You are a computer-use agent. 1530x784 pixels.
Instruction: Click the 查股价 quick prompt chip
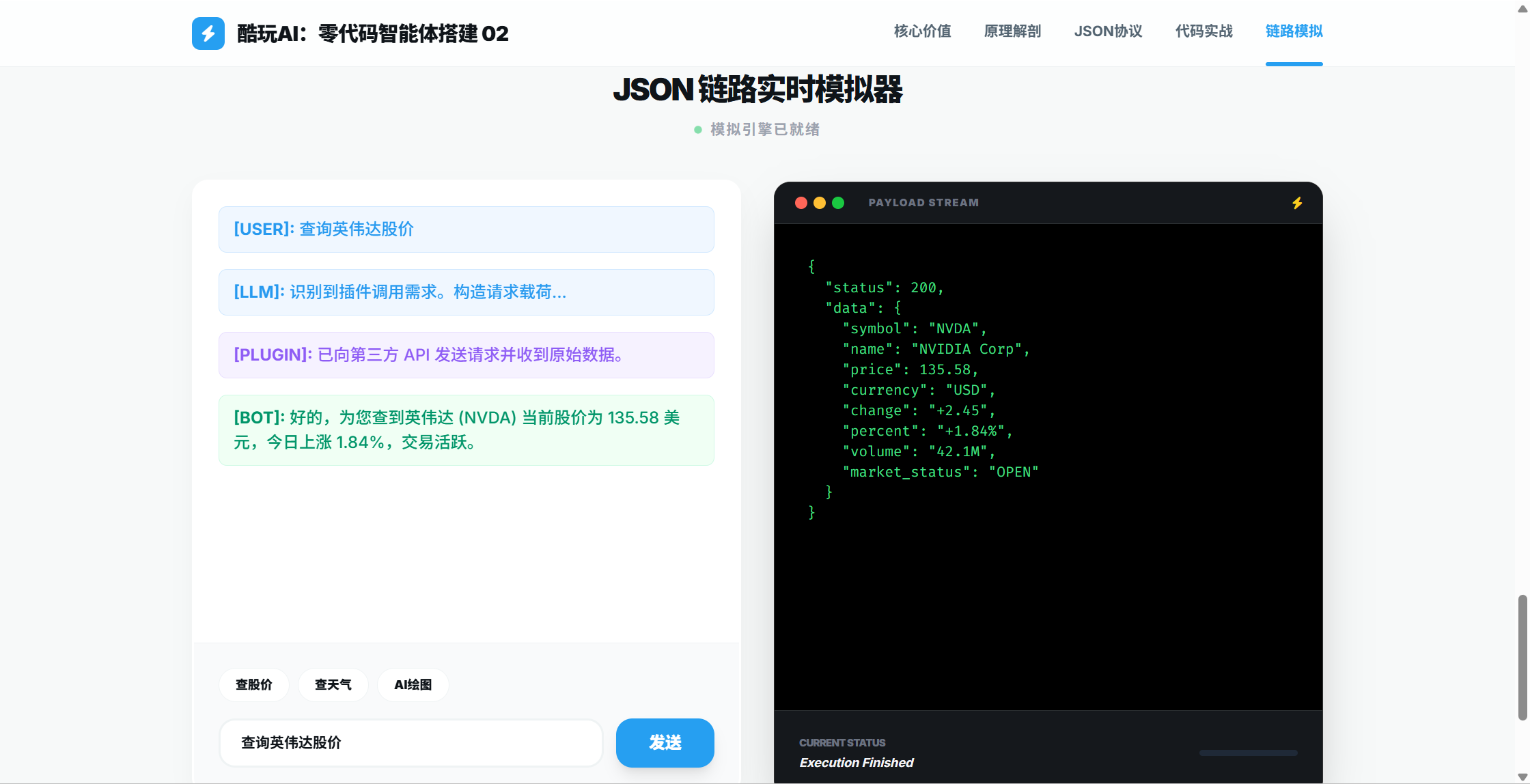click(254, 685)
